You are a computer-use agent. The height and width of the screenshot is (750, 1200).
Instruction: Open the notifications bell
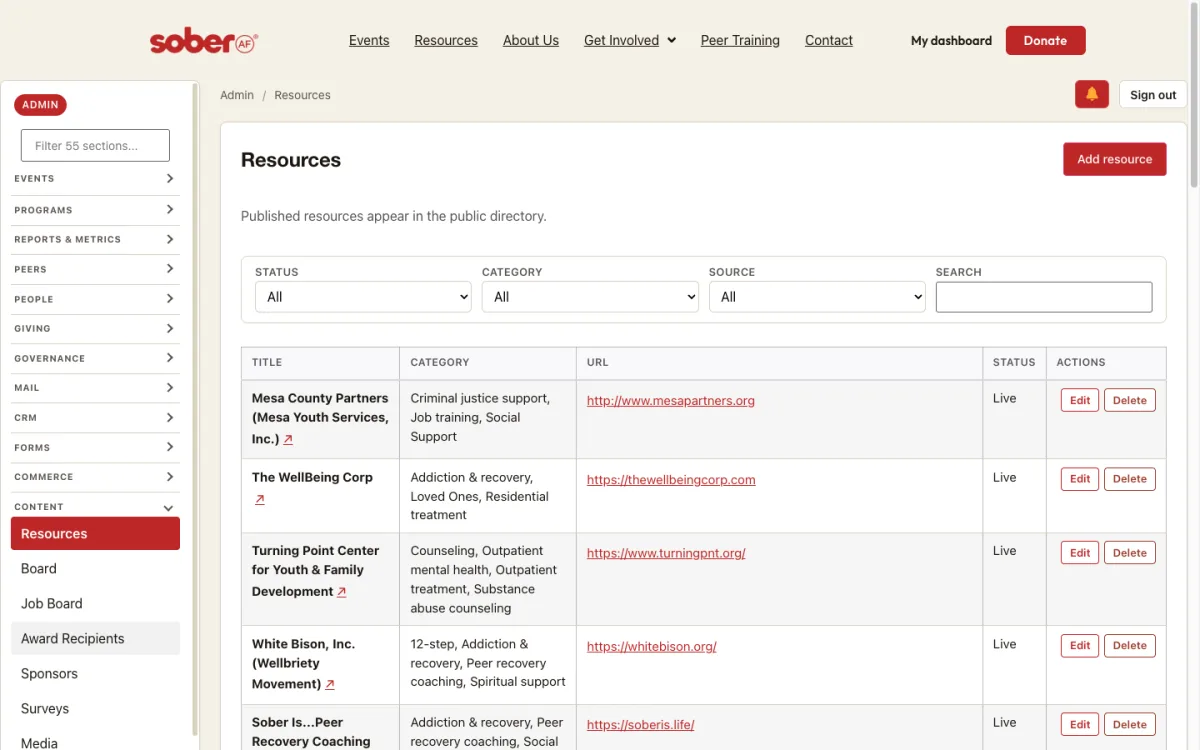[1092, 94]
